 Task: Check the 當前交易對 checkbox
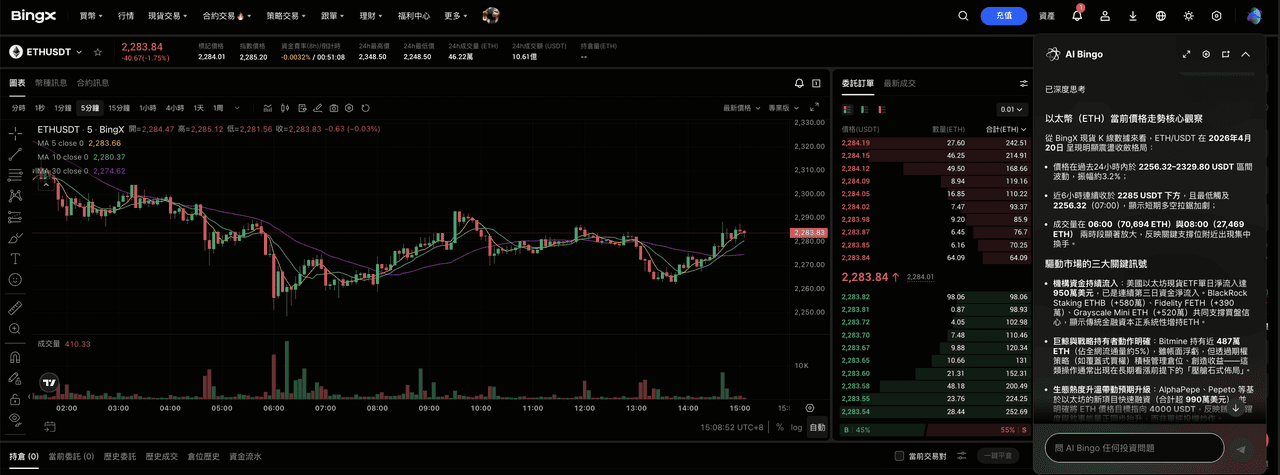pyautogui.click(x=899, y=456)
